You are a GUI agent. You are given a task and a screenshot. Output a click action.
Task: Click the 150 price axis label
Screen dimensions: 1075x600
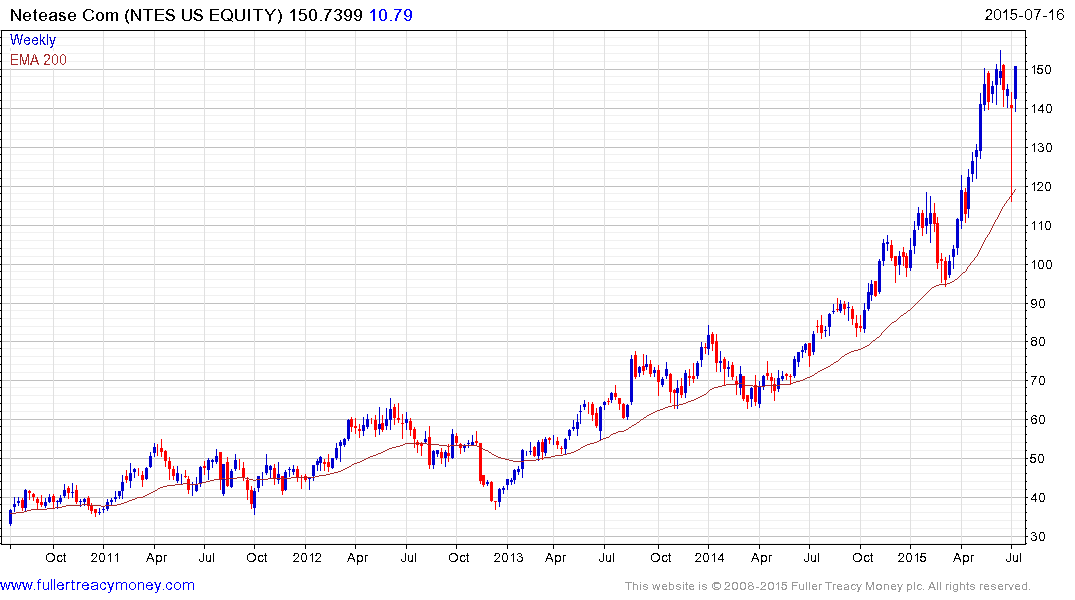click(x=1041, y=70)
